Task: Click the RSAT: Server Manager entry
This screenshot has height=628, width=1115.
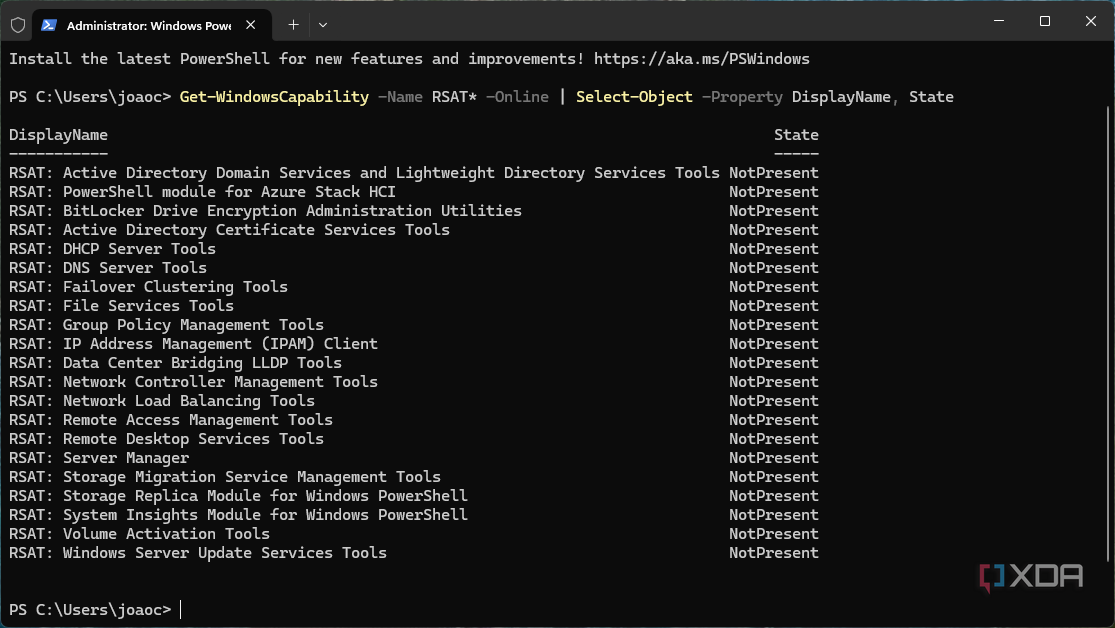Action: coord(99,458)
